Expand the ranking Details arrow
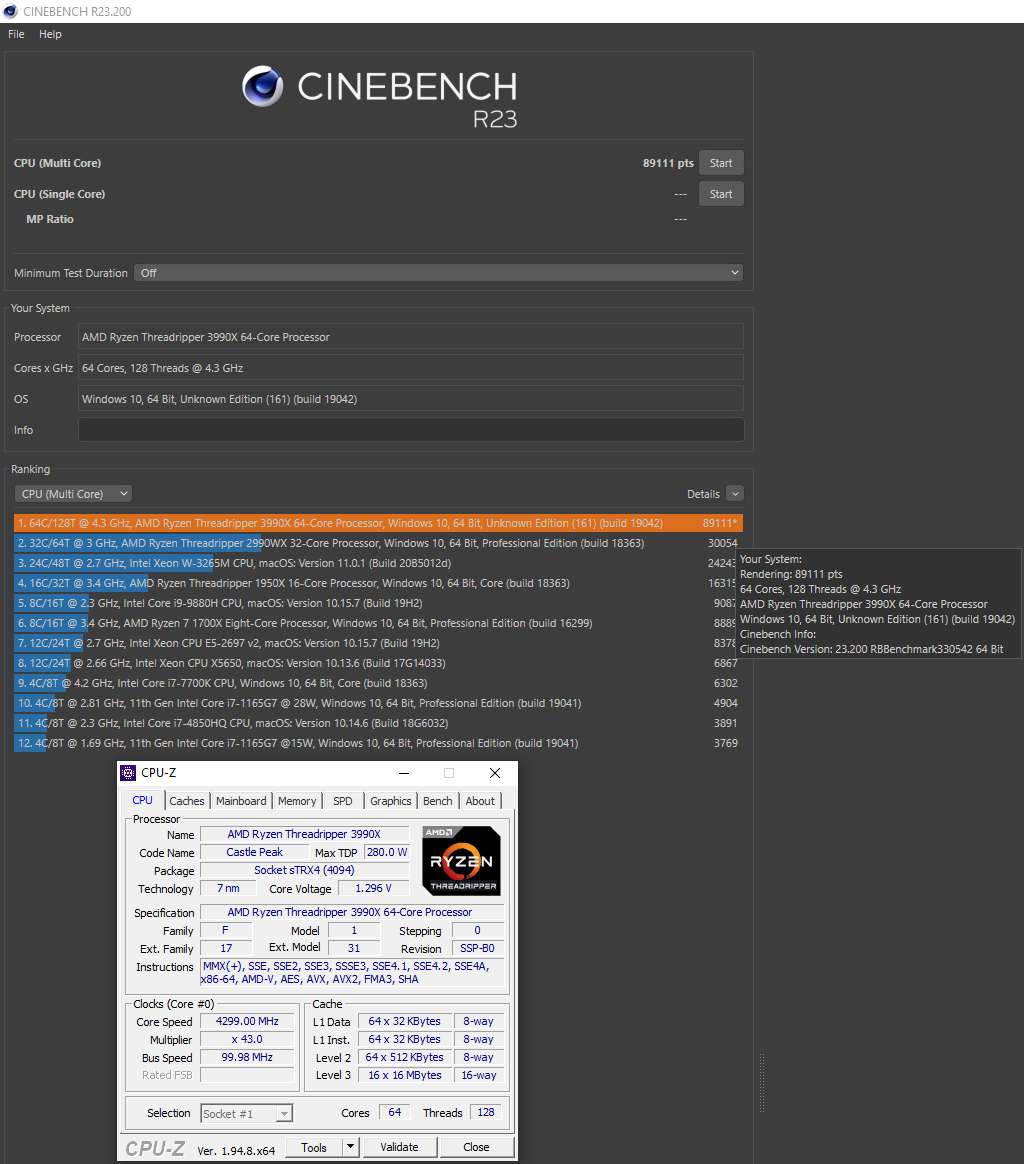Viewport: 1024px width, 1164px height. (735, 494)
